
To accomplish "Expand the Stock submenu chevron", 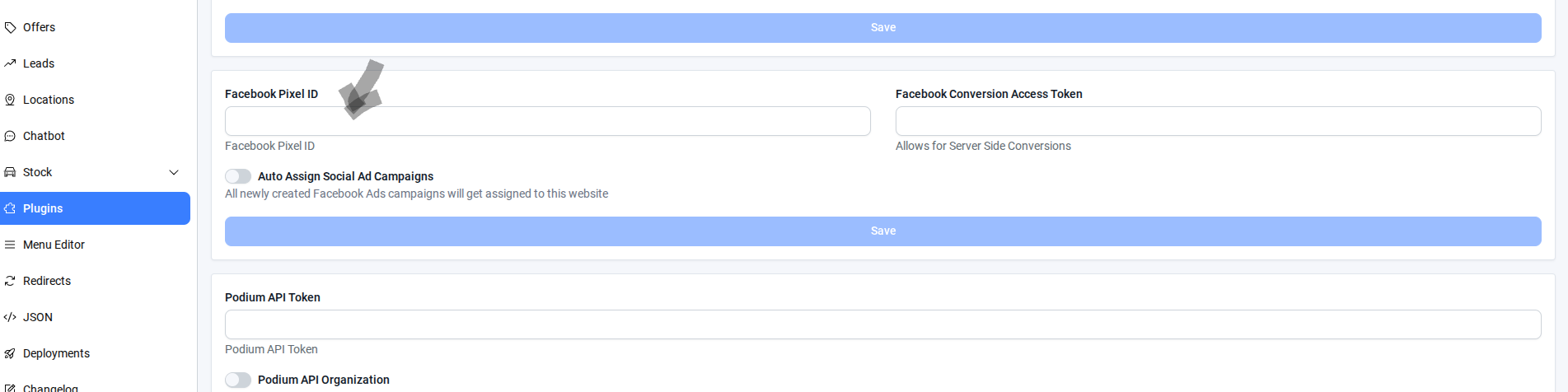I will click(174, 172).
